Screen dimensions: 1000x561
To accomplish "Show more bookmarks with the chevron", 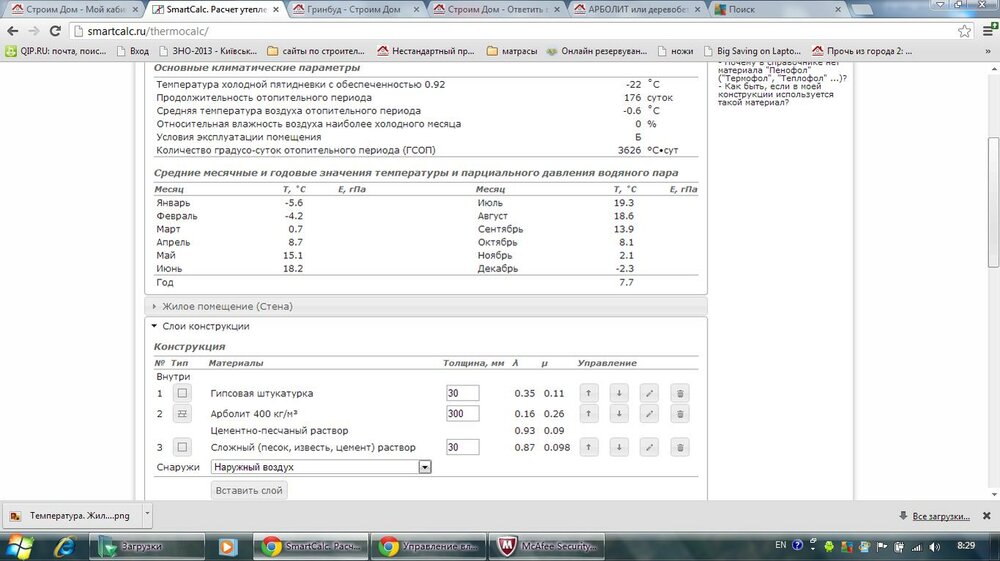I will [989, 51].
